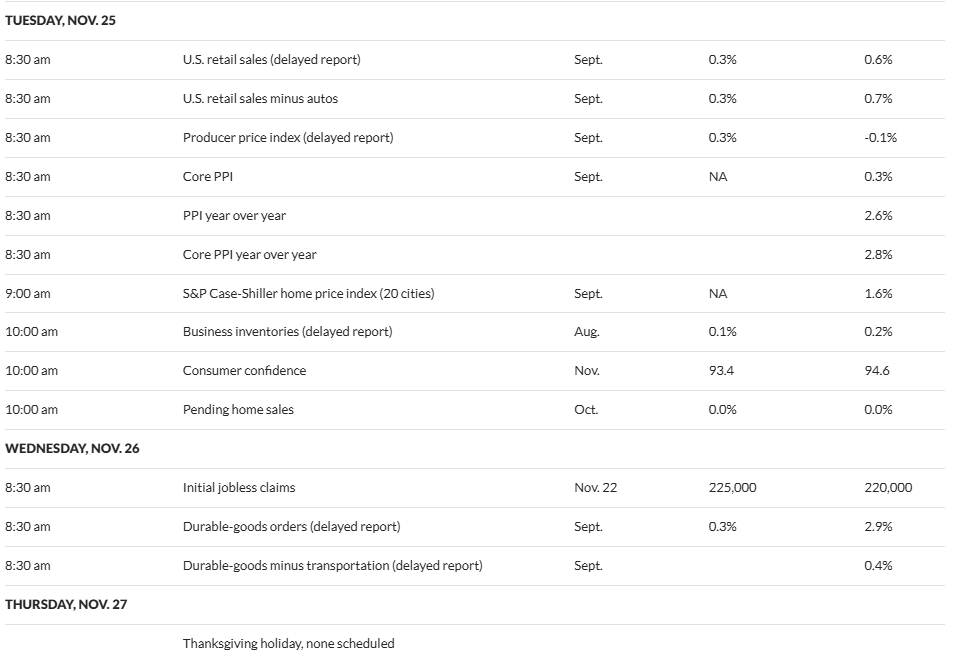
Task: Select Producer price index (delayed report)
Action: [287, 138]
